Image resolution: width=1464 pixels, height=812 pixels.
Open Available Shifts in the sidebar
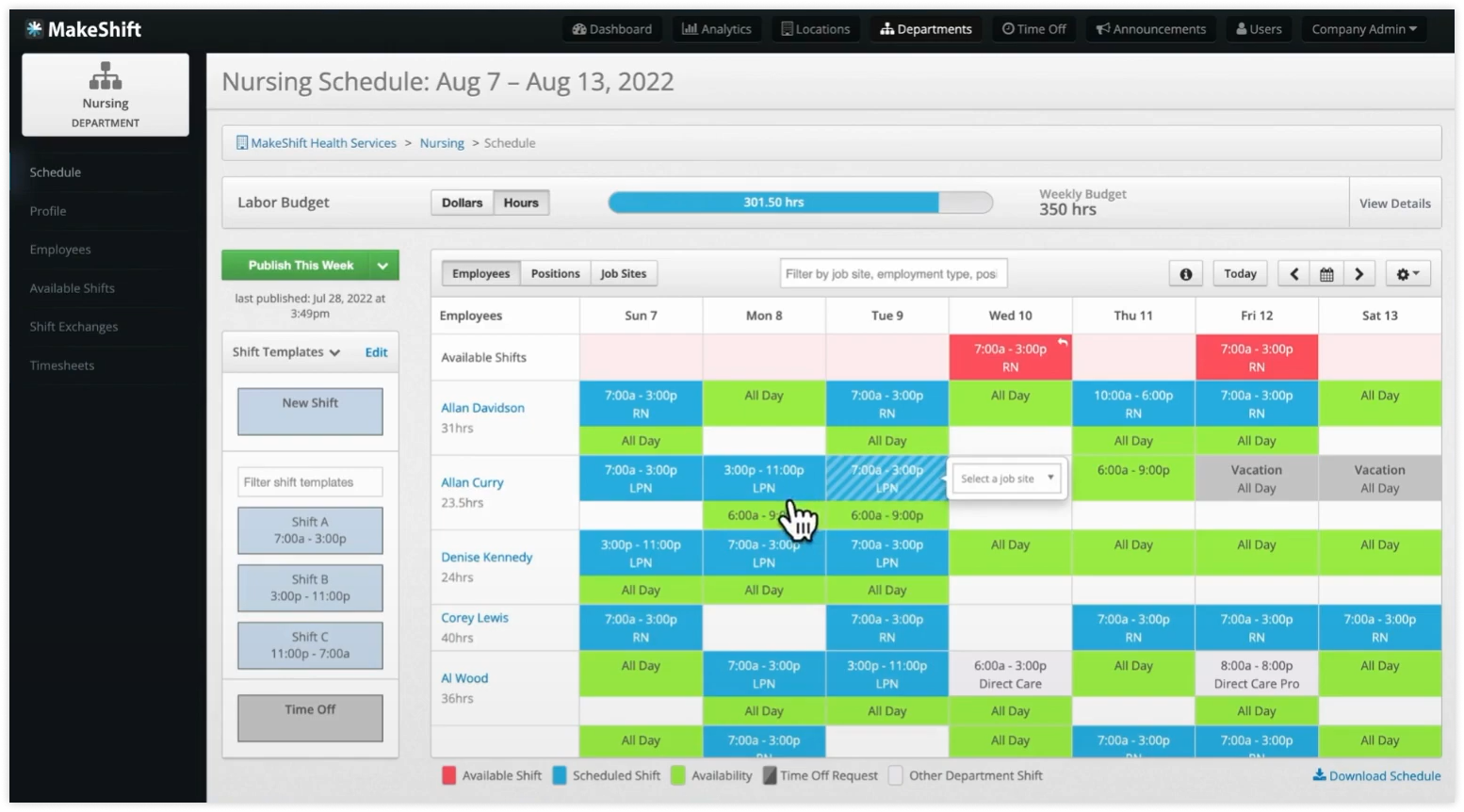click(73, 288)
